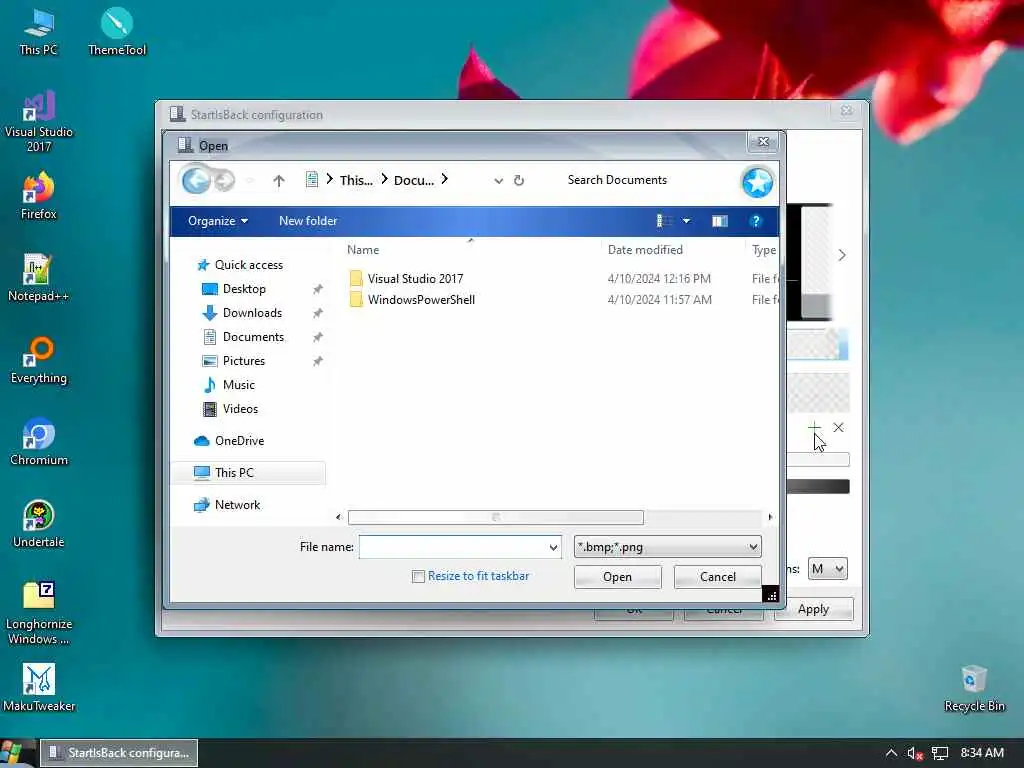Open Notepad++ desktop shortcut
Screen dimensions: 1024x768
39,278
